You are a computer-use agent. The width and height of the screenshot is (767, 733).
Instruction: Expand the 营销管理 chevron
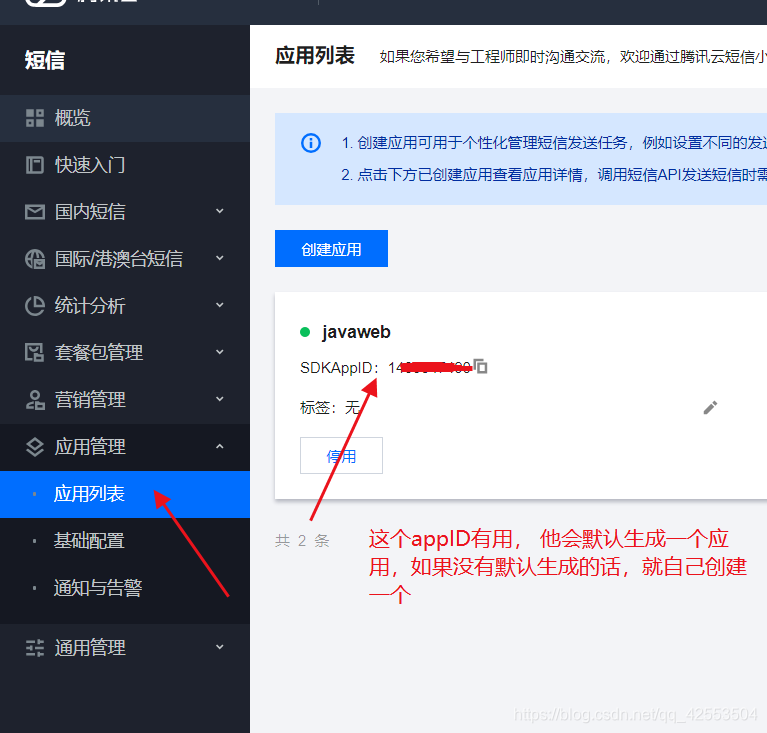click(x=220, y=399)
